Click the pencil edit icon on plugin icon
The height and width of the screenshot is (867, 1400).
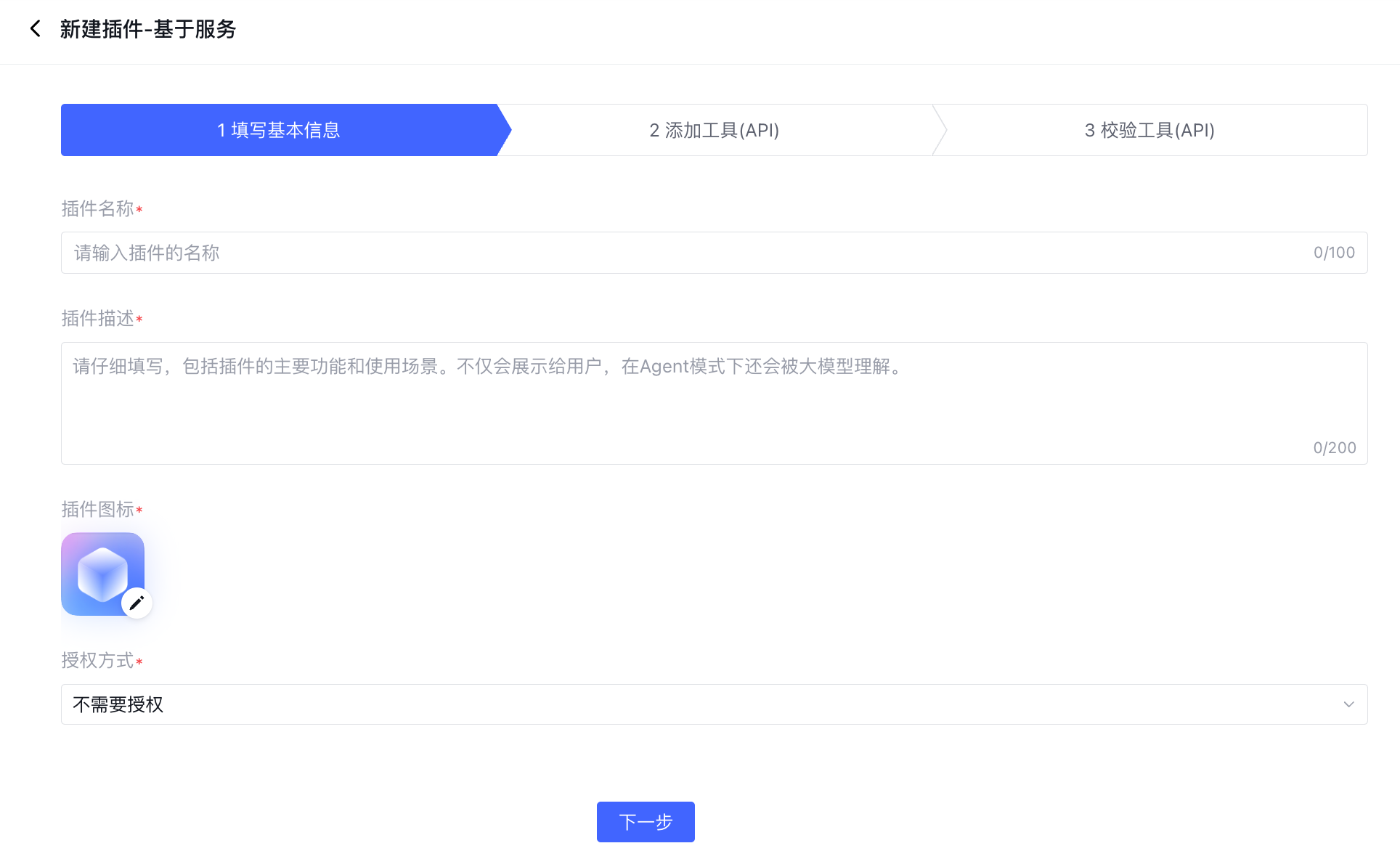137,603
